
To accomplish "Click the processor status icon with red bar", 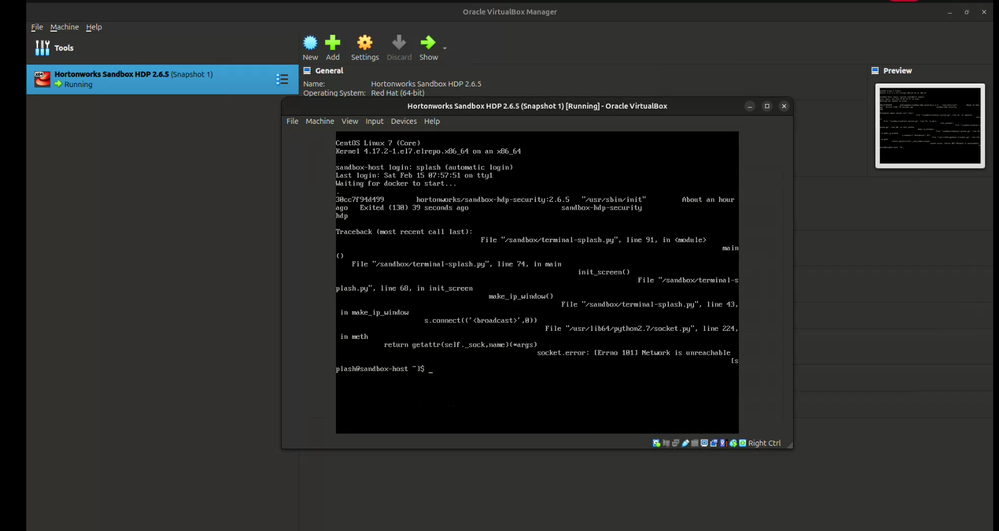I will point(724,443).
